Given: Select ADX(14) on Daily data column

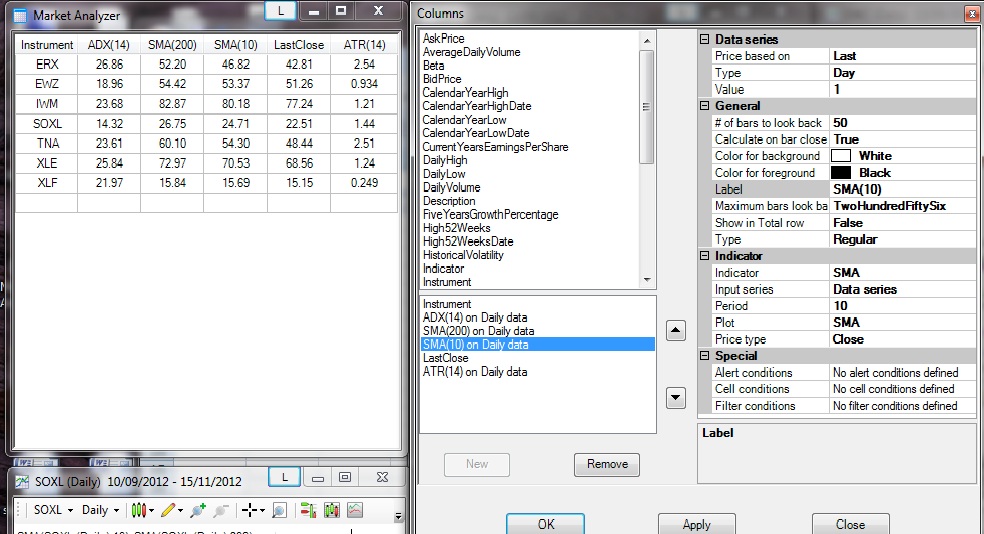Looking at the screenshot, I should 475,318.
